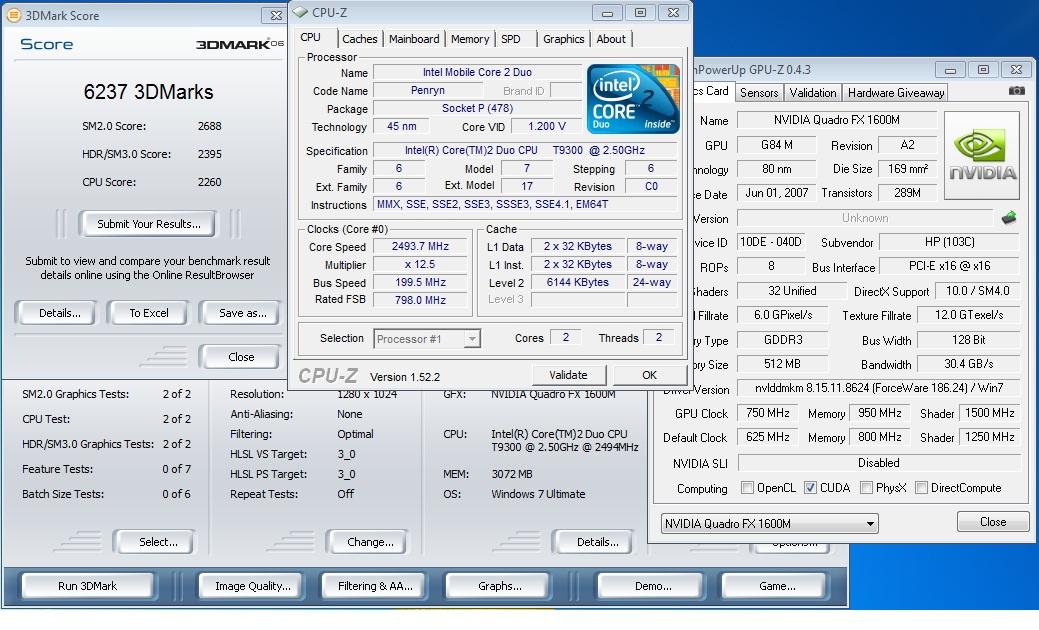The image size is (1039, 630).
Task: Toggle the CUDA checkbox
Action: coord(810,488)
